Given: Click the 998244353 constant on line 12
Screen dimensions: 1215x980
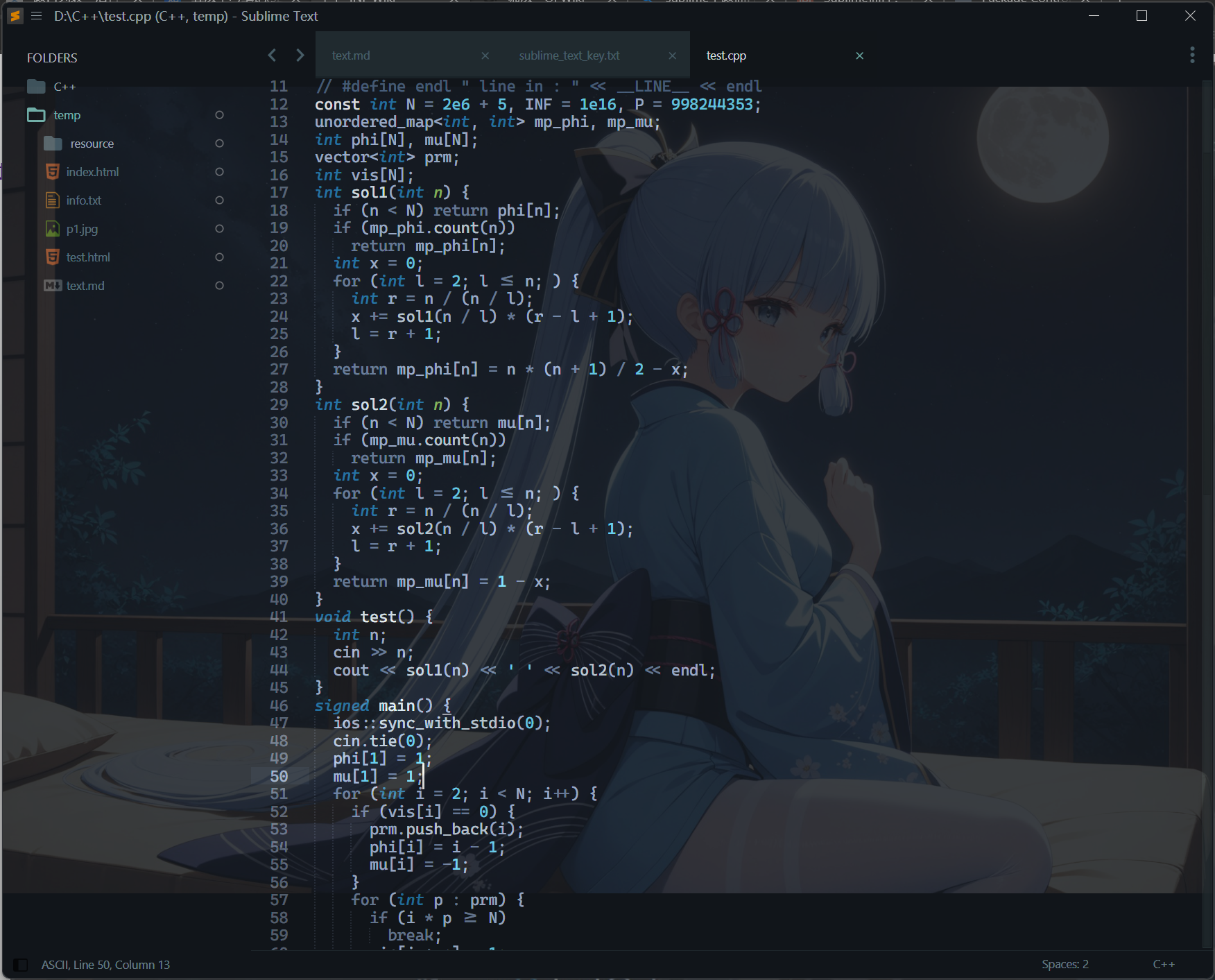Looking at the screenshot, I should point(712,104).
